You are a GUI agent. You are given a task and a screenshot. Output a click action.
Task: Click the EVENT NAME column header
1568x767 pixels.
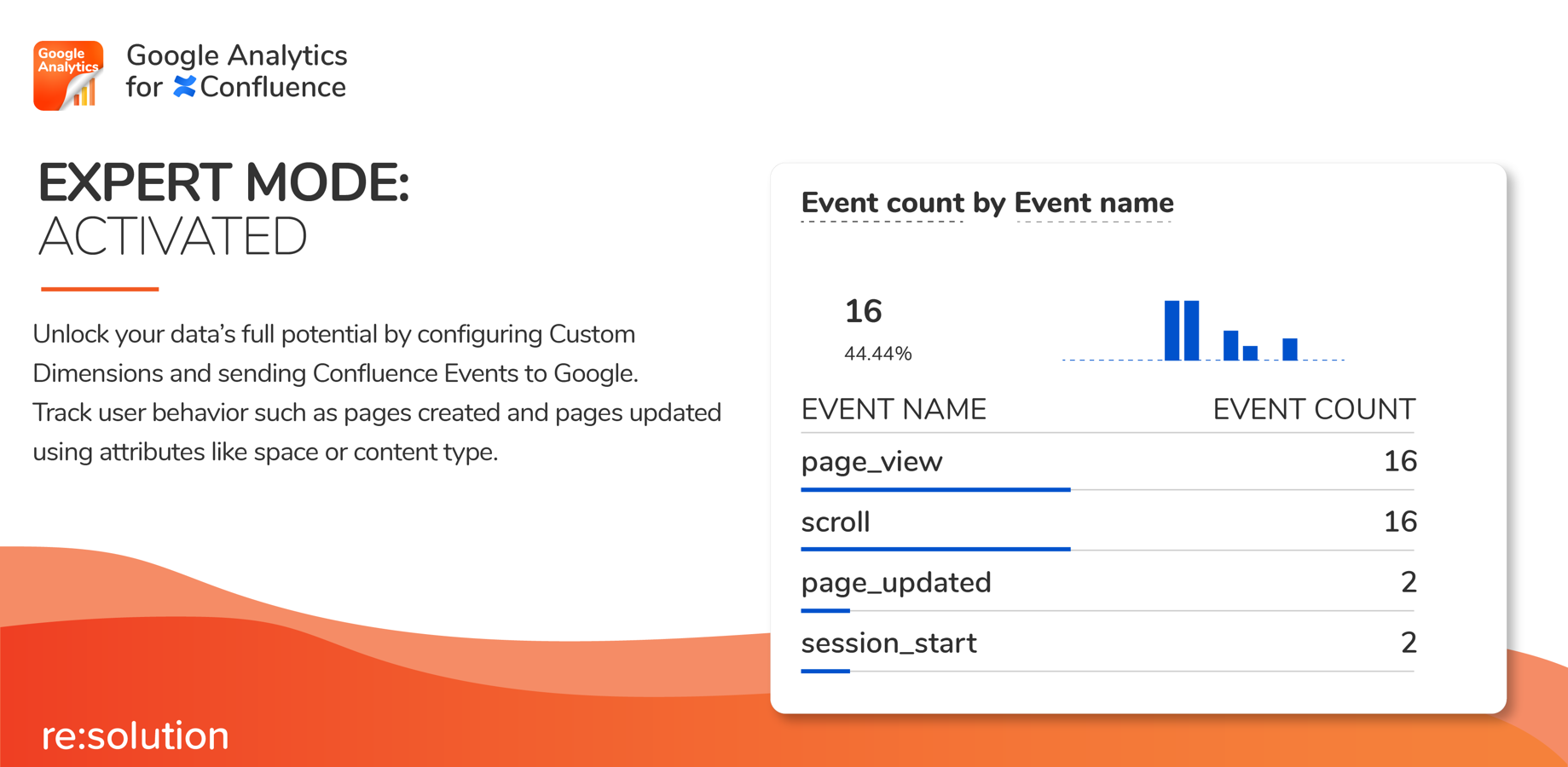point(894,410)
